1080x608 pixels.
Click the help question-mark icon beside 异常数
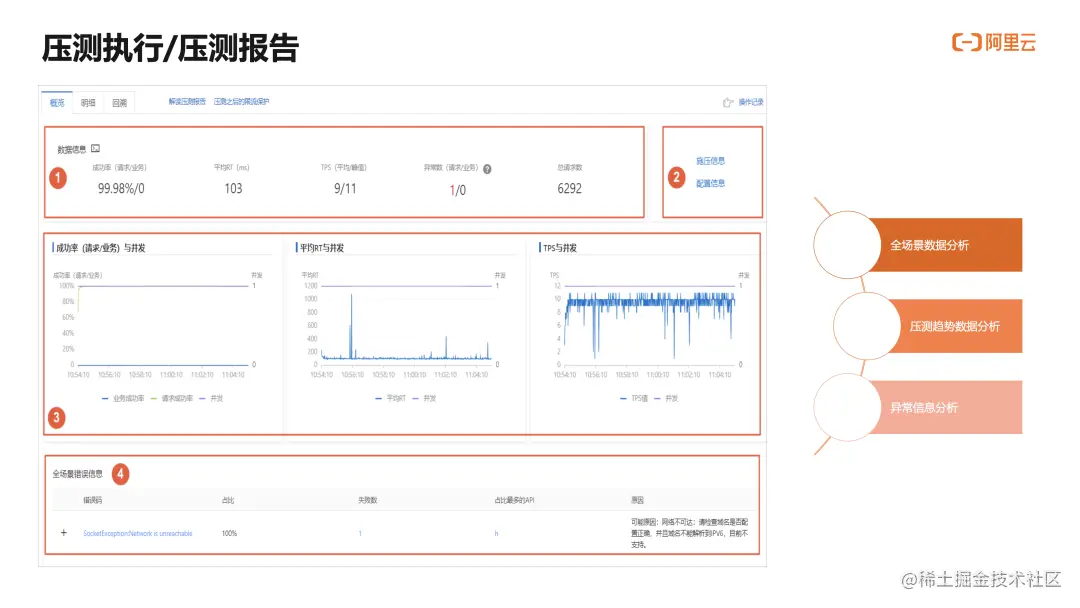(x=487, y=169)
